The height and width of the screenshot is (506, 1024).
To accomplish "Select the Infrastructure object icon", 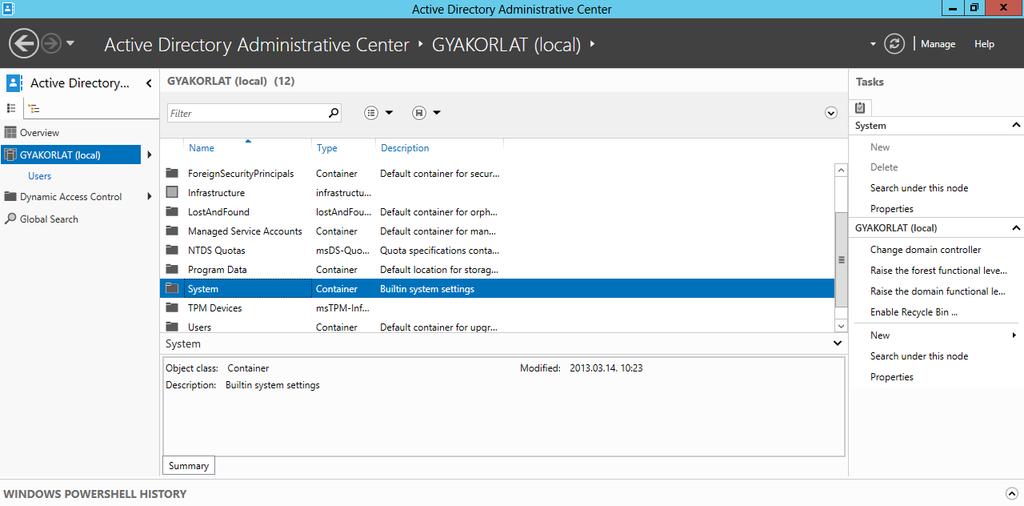I will click(x=172, y=193).
